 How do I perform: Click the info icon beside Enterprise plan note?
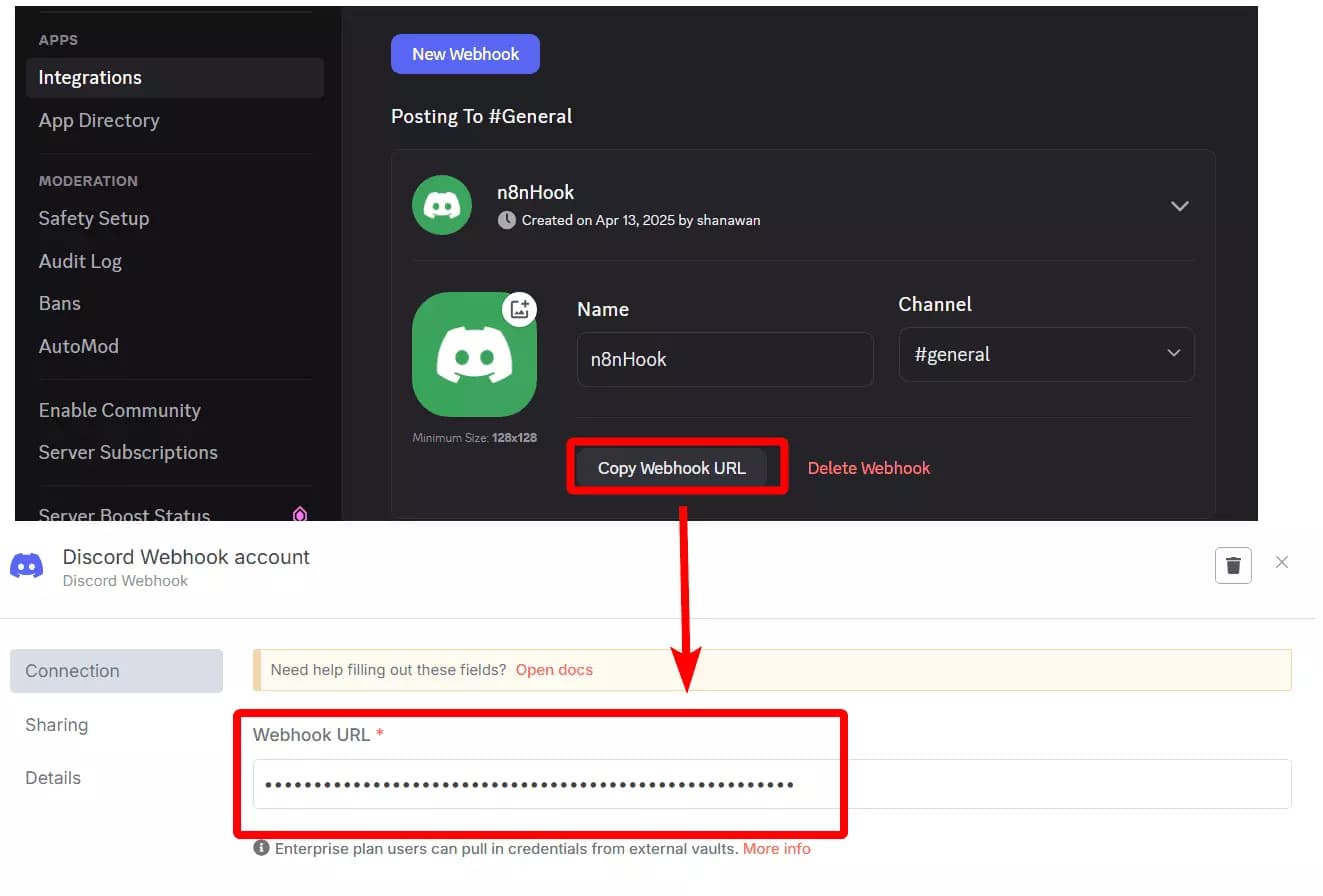261,848
